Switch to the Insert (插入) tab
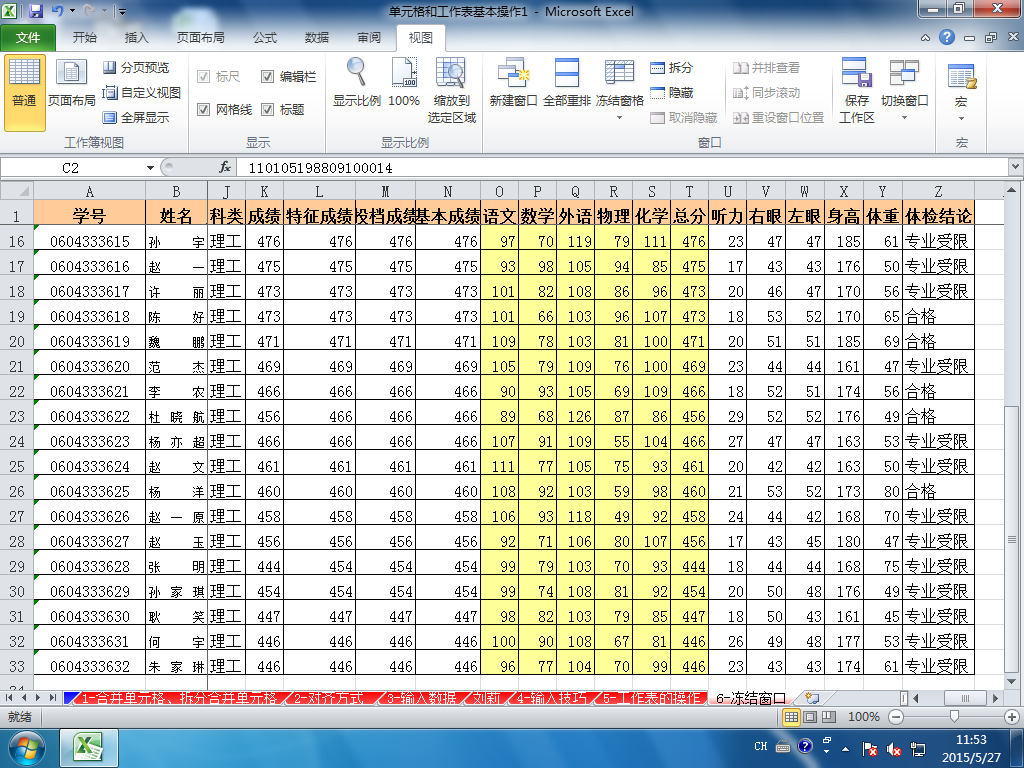This screenshot has height=768, width=1024. [136, 38]
